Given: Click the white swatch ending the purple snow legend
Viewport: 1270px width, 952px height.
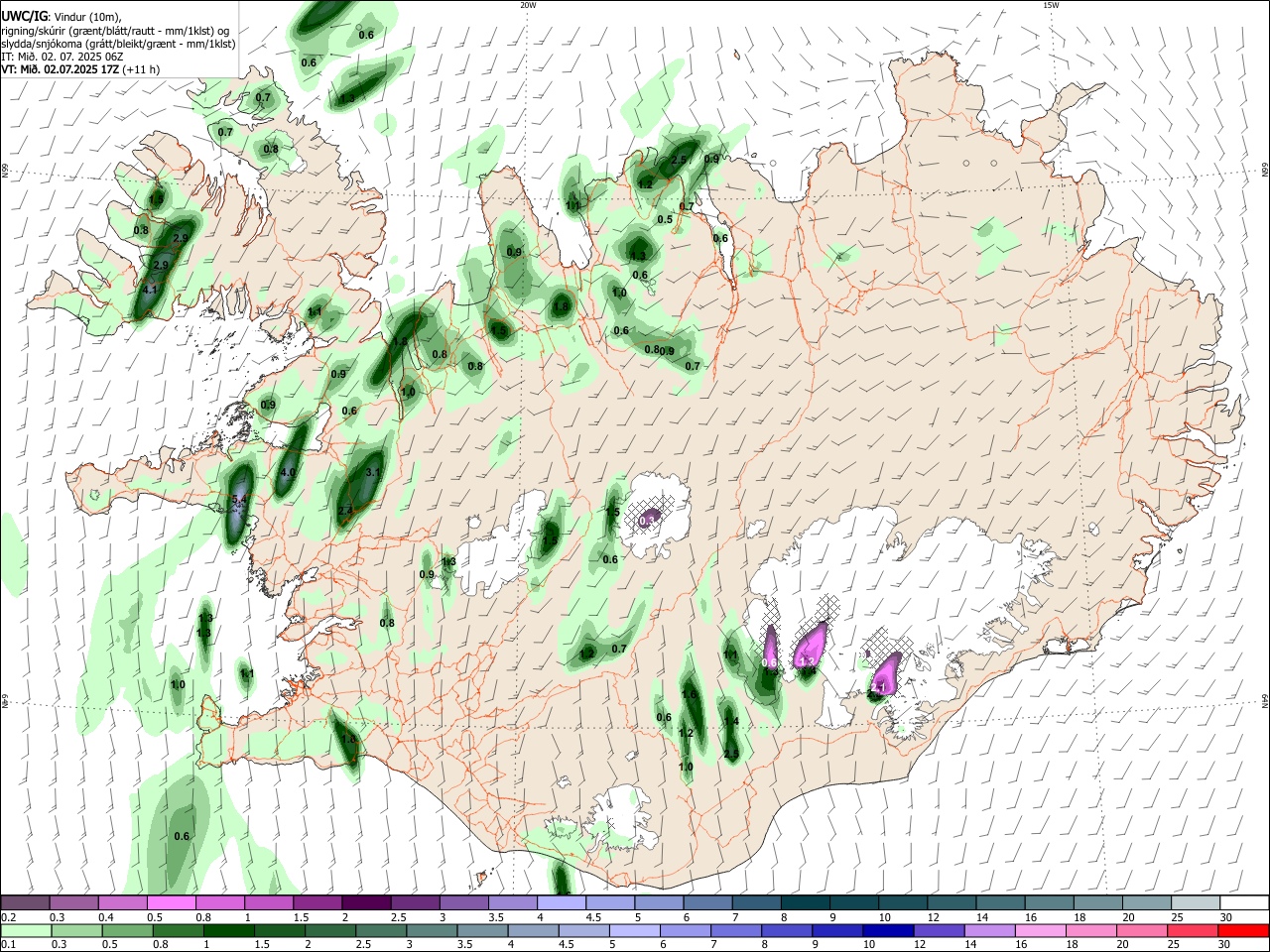Looking at the screenshot, I should point(1244,902).
